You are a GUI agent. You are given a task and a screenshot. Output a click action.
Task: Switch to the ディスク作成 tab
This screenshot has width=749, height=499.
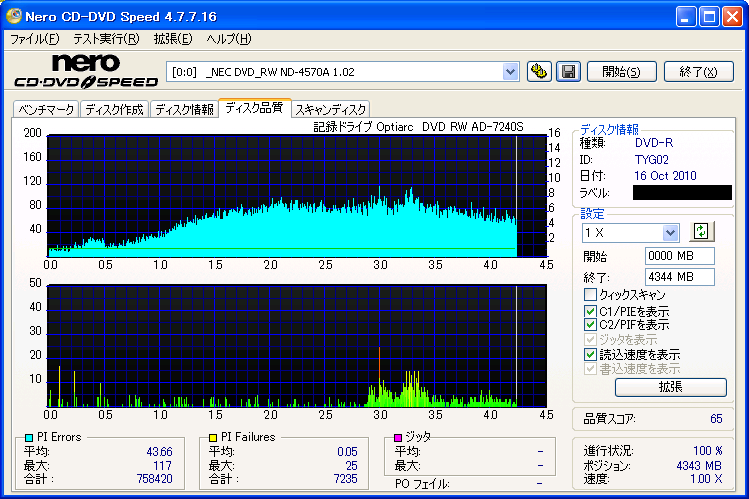[114, 109]
